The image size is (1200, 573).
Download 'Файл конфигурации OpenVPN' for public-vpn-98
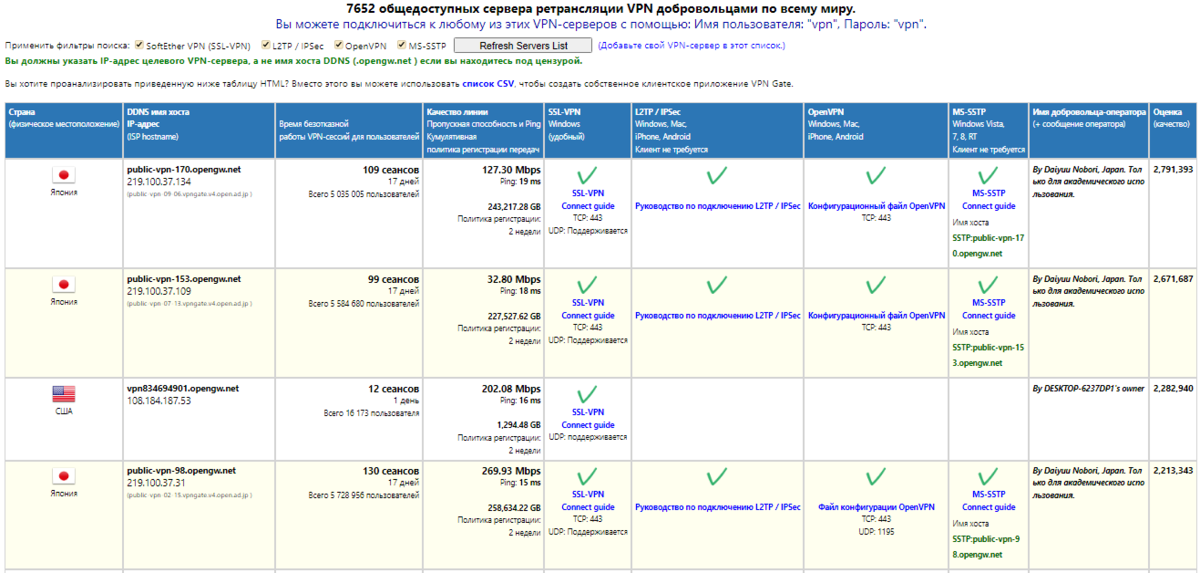(x=876, y=507)
